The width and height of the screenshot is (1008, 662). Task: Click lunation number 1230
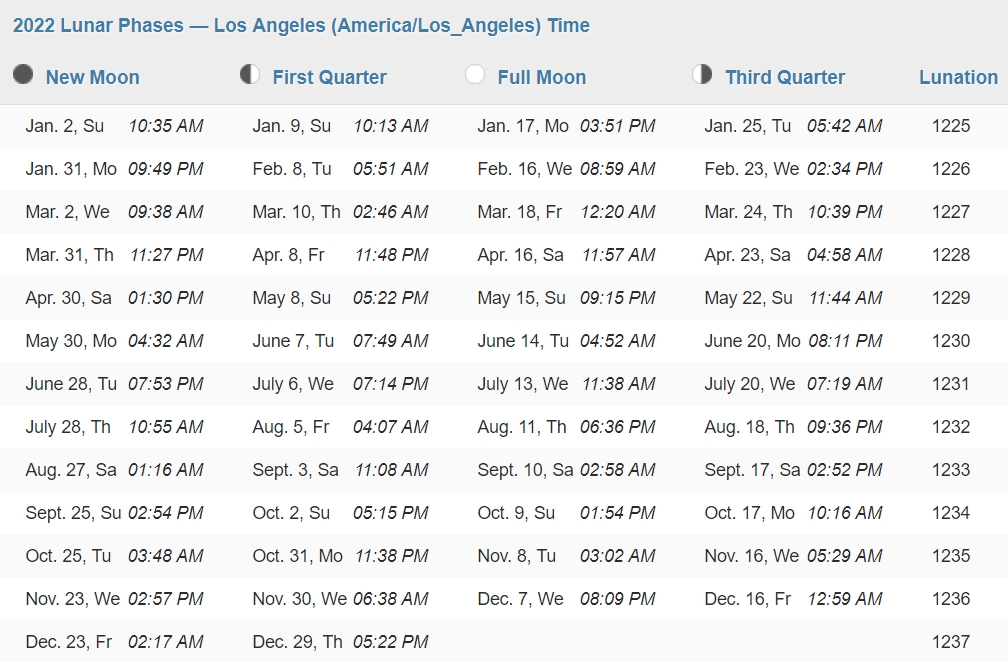coord(951,341)
